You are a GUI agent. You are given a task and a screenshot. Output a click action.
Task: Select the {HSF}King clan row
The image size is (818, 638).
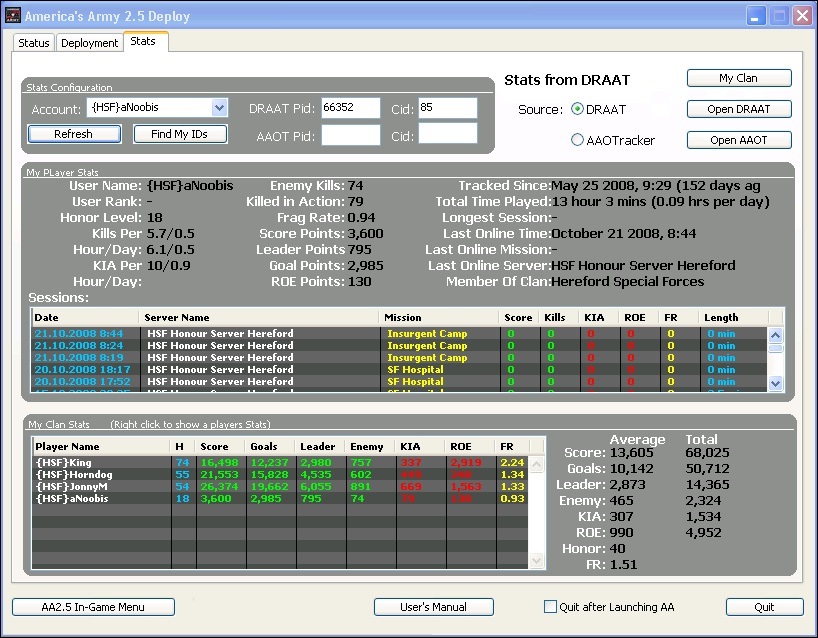coord(280,462)
